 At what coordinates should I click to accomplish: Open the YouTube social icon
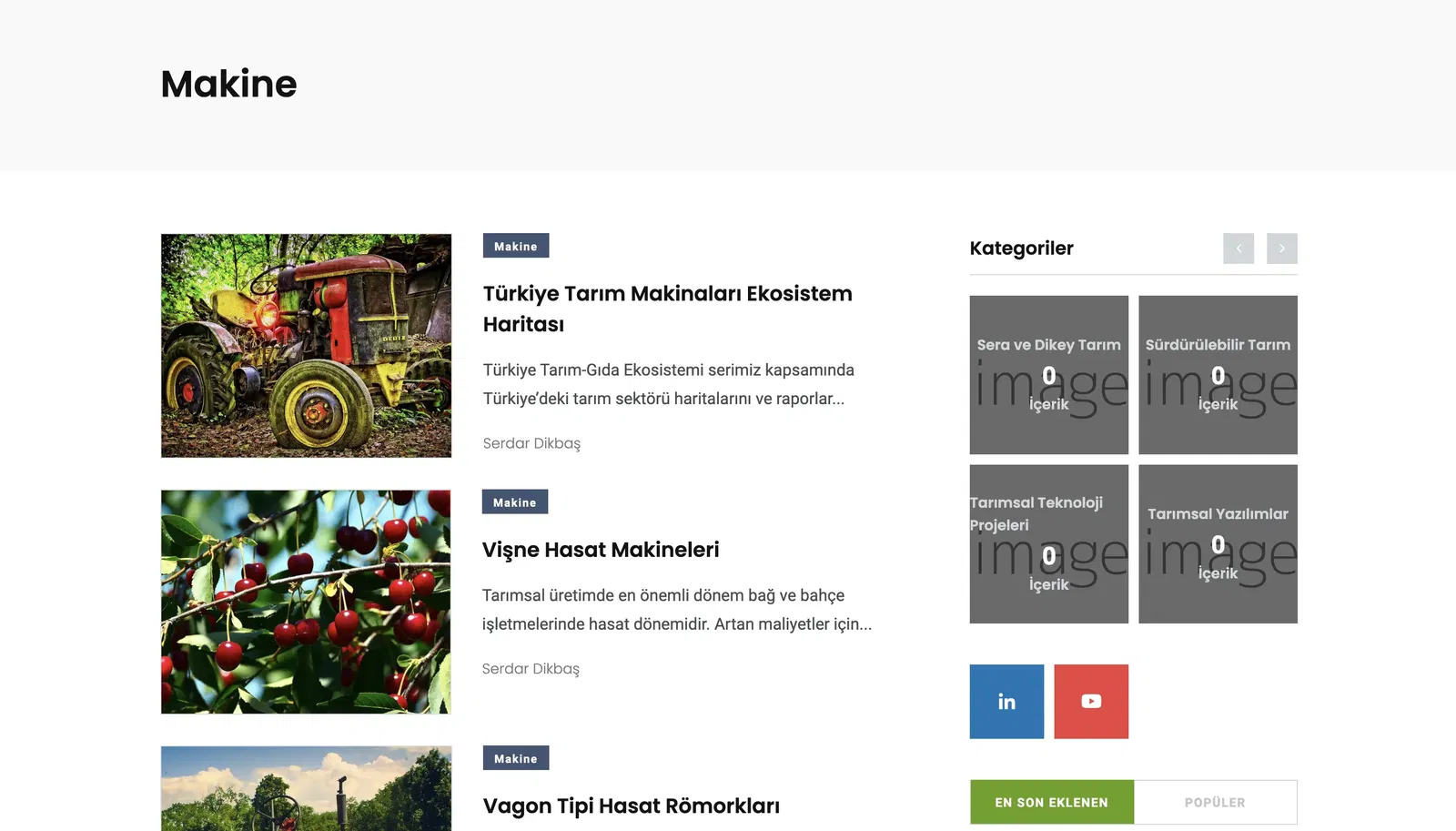(x=1091, y=701)
